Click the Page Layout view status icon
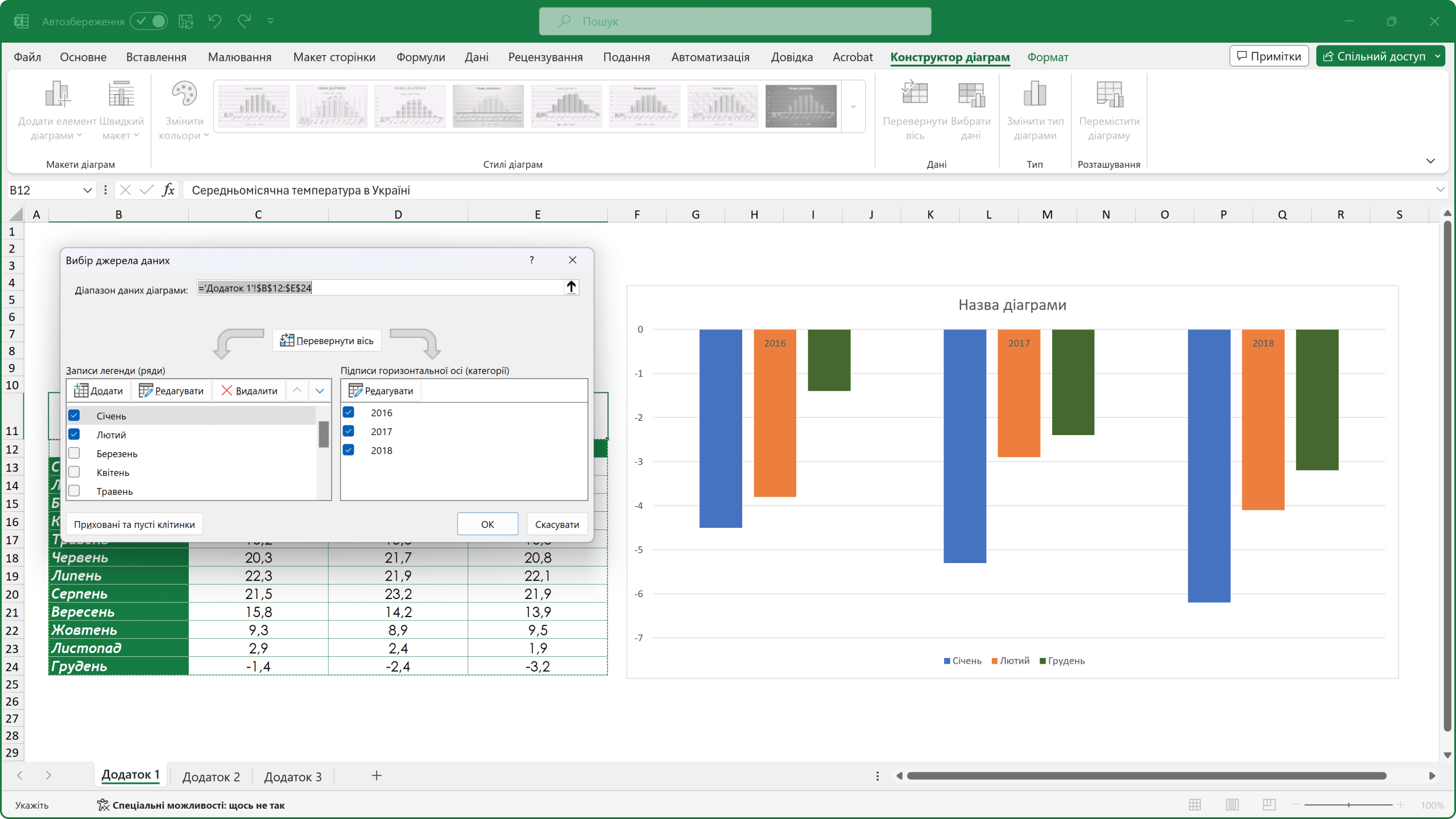 click(x=1232, y=805)
